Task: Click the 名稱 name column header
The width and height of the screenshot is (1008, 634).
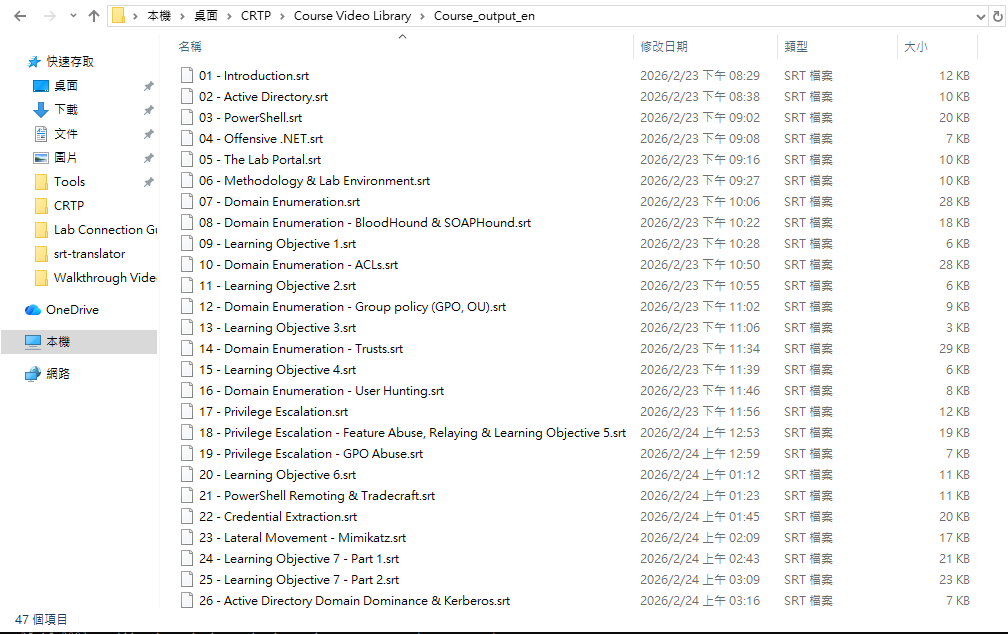Action: point(190,47)
